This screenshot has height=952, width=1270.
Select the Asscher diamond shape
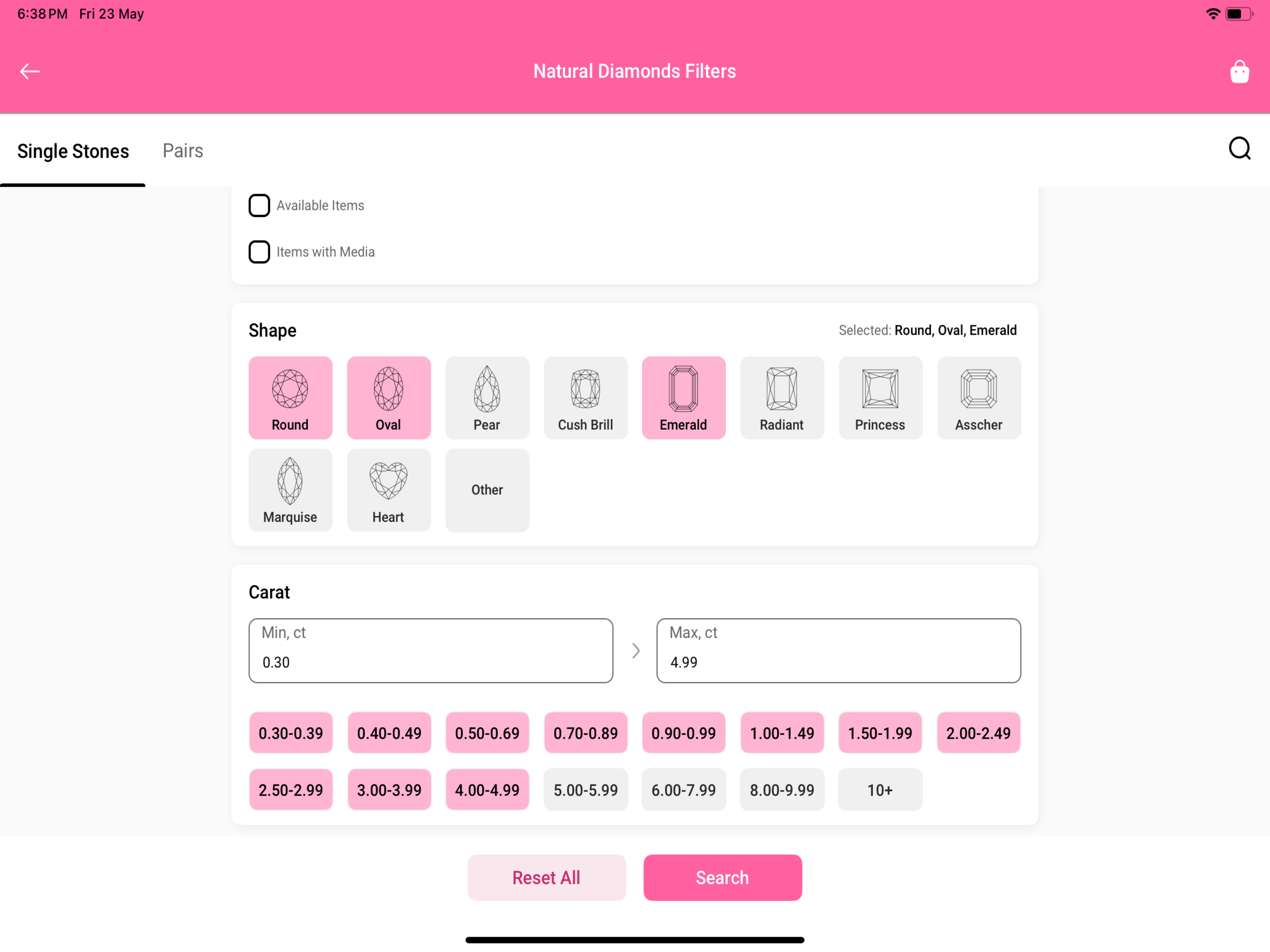979,397
